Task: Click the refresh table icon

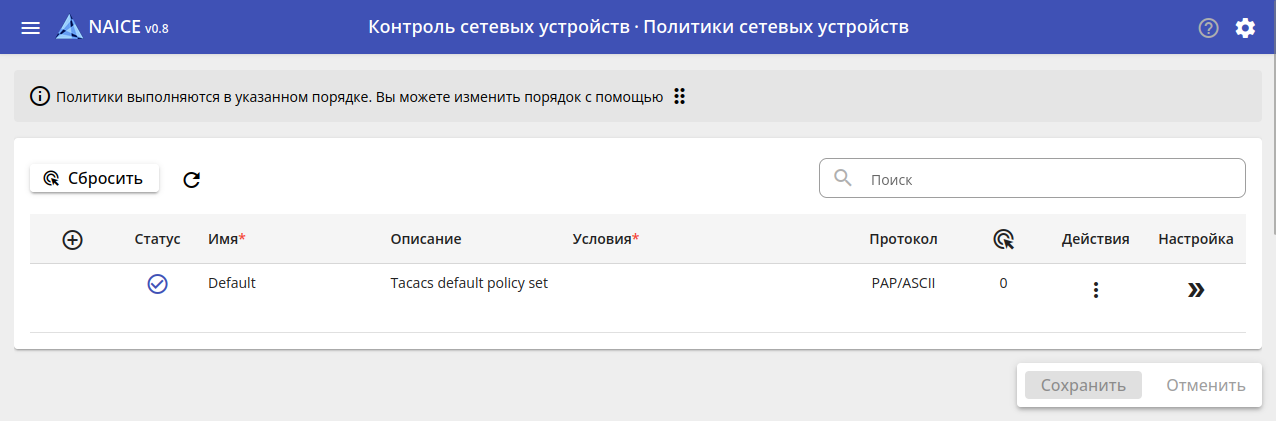Action: (x=192, y=179)
